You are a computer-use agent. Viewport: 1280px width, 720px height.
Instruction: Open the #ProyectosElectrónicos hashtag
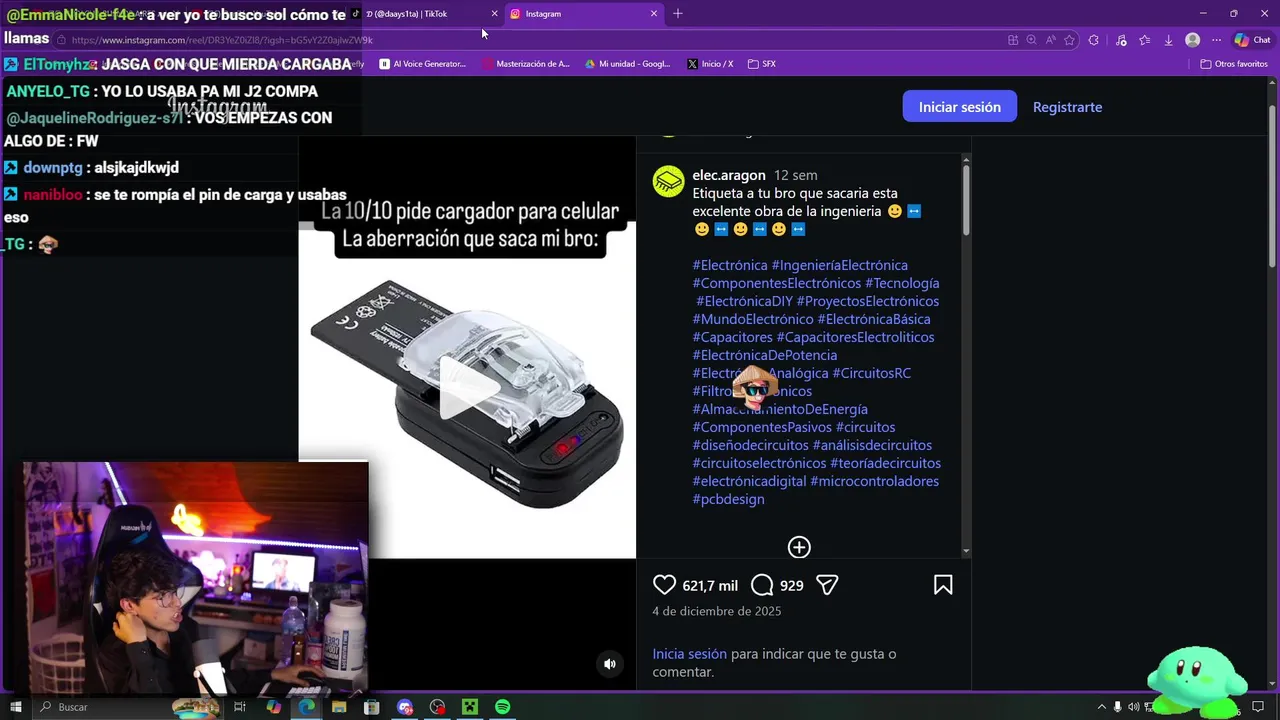868,301
